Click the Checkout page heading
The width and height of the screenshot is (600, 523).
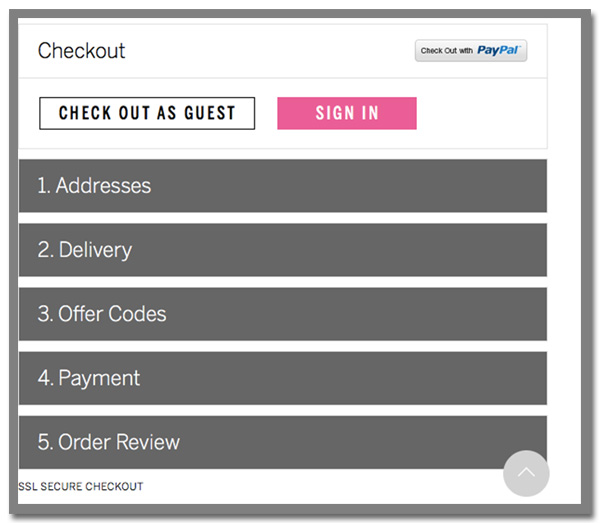82,51
